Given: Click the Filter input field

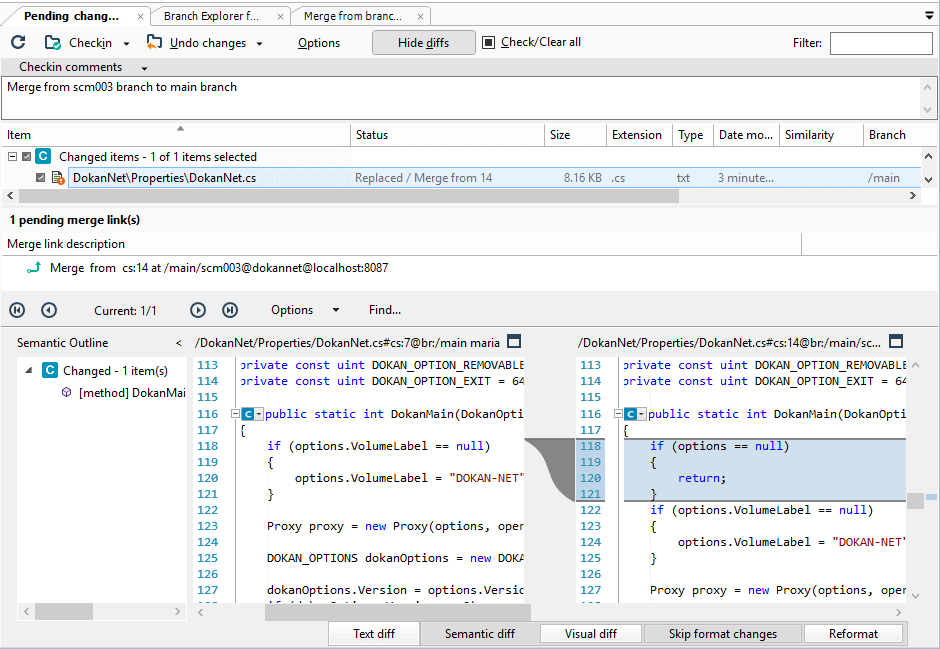Looking at the screenshot, I should (x=881, y=43).
